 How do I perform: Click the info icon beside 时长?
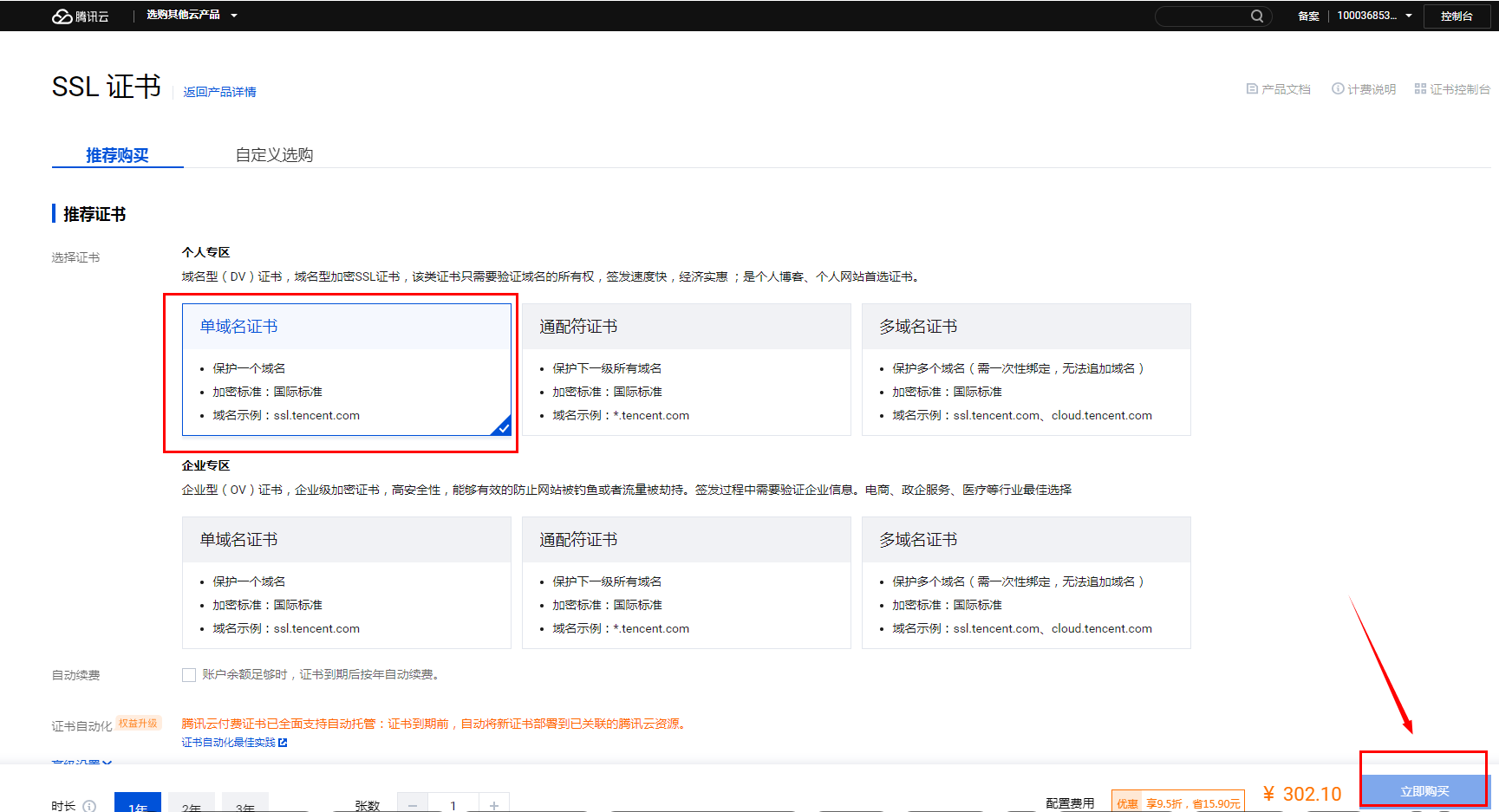click(x=89, y=806)
